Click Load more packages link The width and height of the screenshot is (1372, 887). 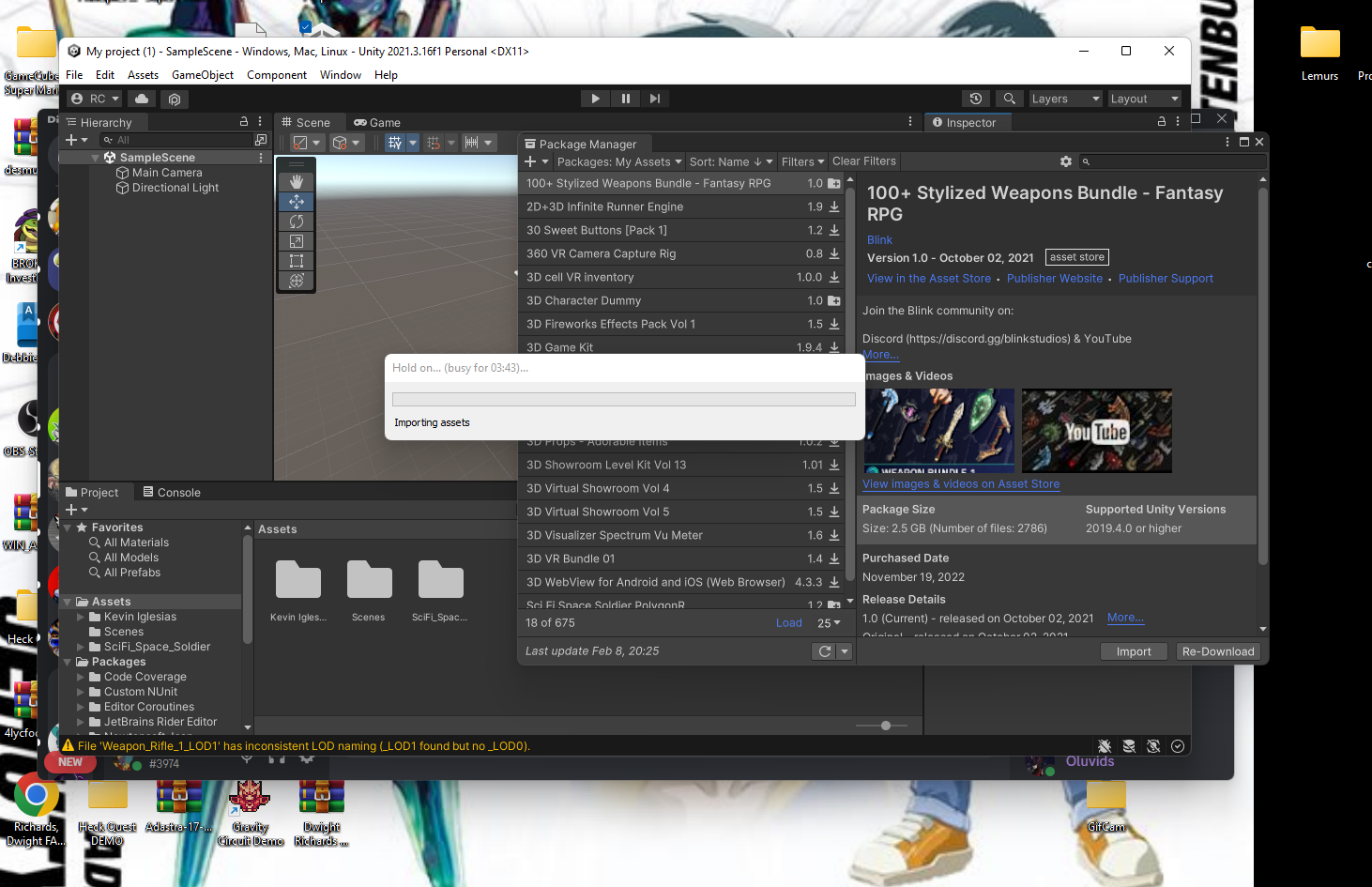point(789,623)
